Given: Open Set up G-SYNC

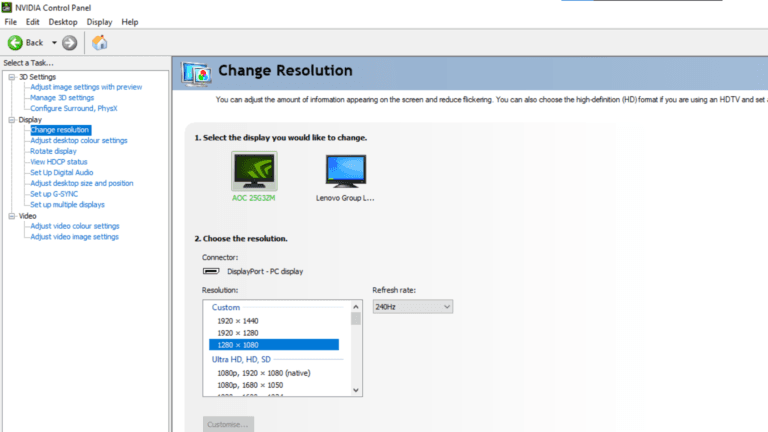Looking at the screenshot, I should 54,194.
